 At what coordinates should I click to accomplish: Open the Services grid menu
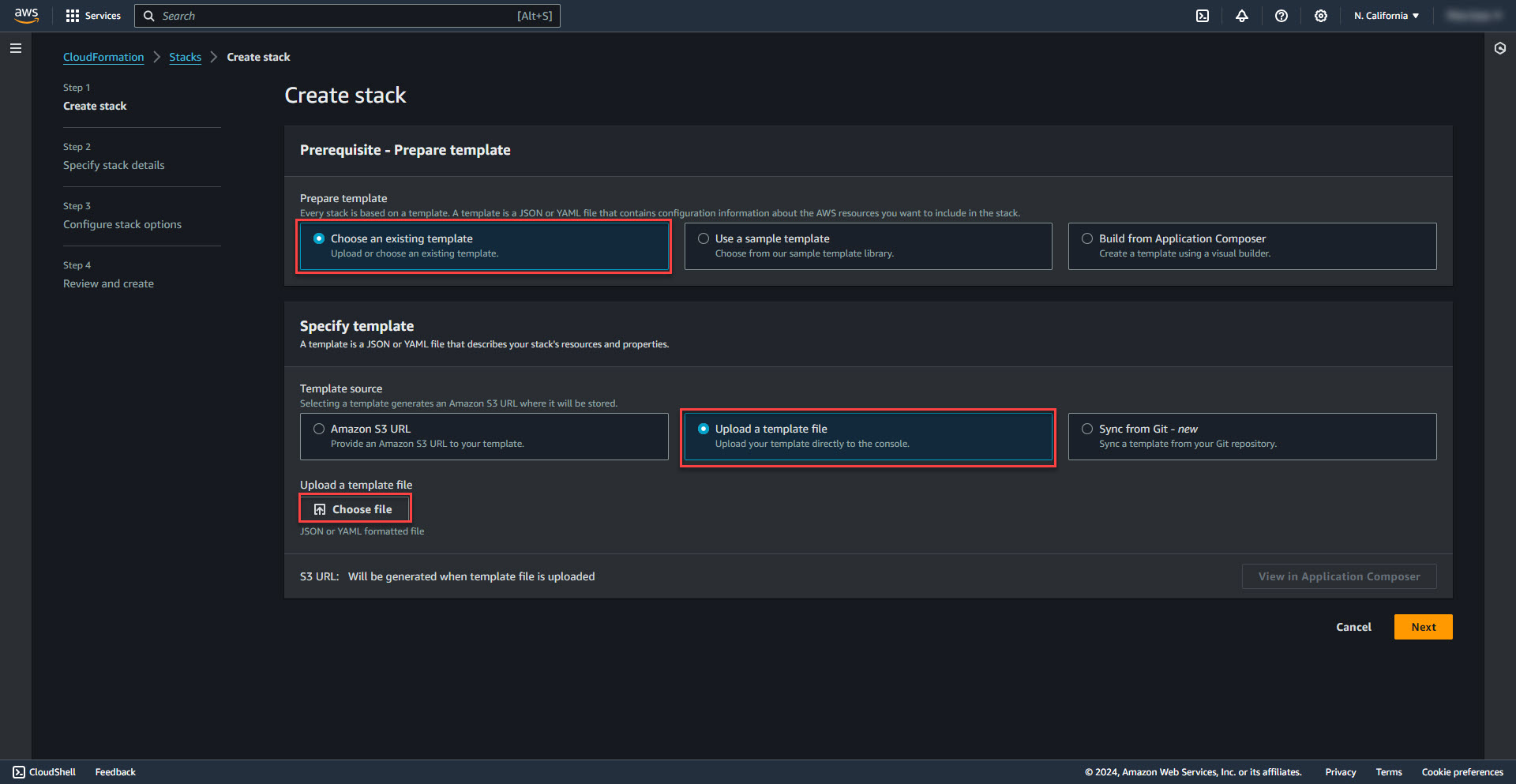[x=93, y=16]
